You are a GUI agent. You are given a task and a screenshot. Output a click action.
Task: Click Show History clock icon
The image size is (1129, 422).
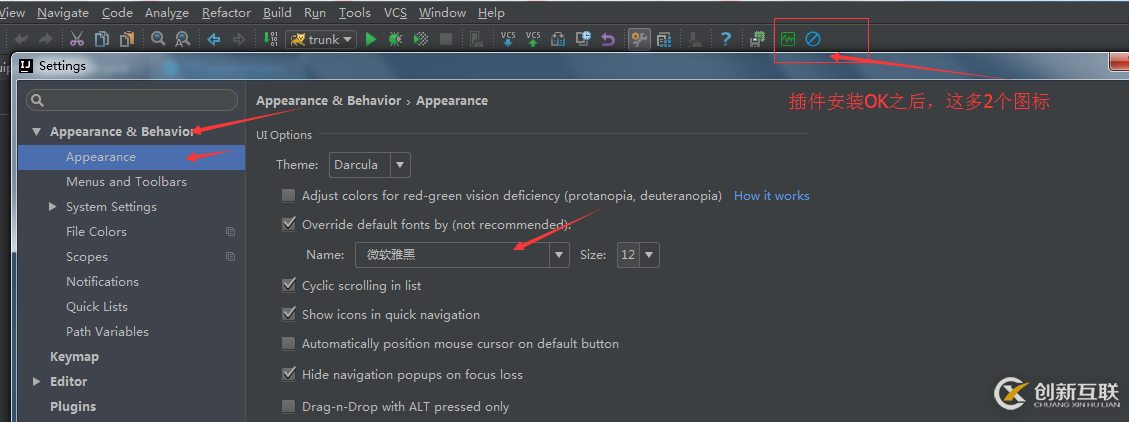point(583,39)
